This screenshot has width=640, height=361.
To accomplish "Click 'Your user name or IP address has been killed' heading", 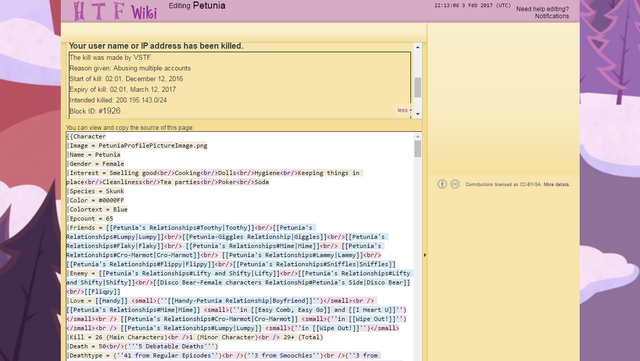I will click(x=156, y=46).
